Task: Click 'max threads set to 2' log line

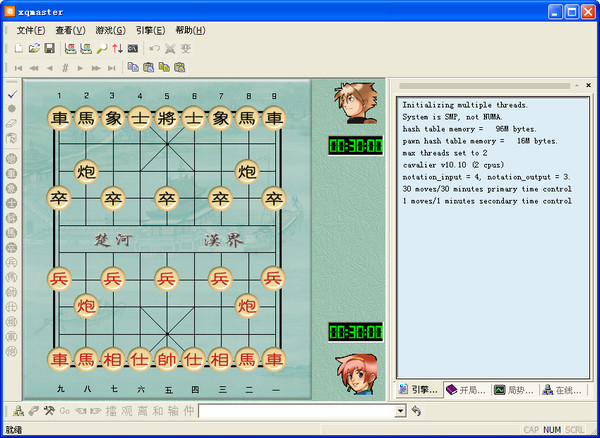Action: click(x=445, y=153)
